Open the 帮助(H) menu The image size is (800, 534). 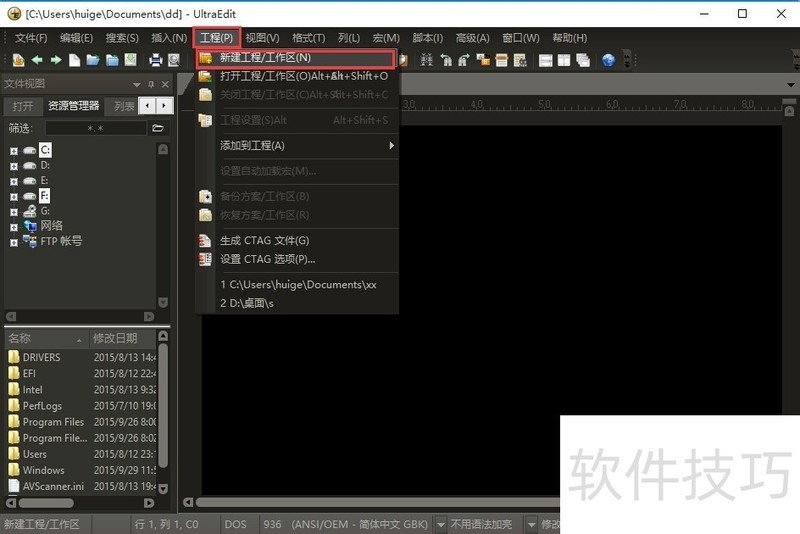pyautogui.click(x=569, y=38)
